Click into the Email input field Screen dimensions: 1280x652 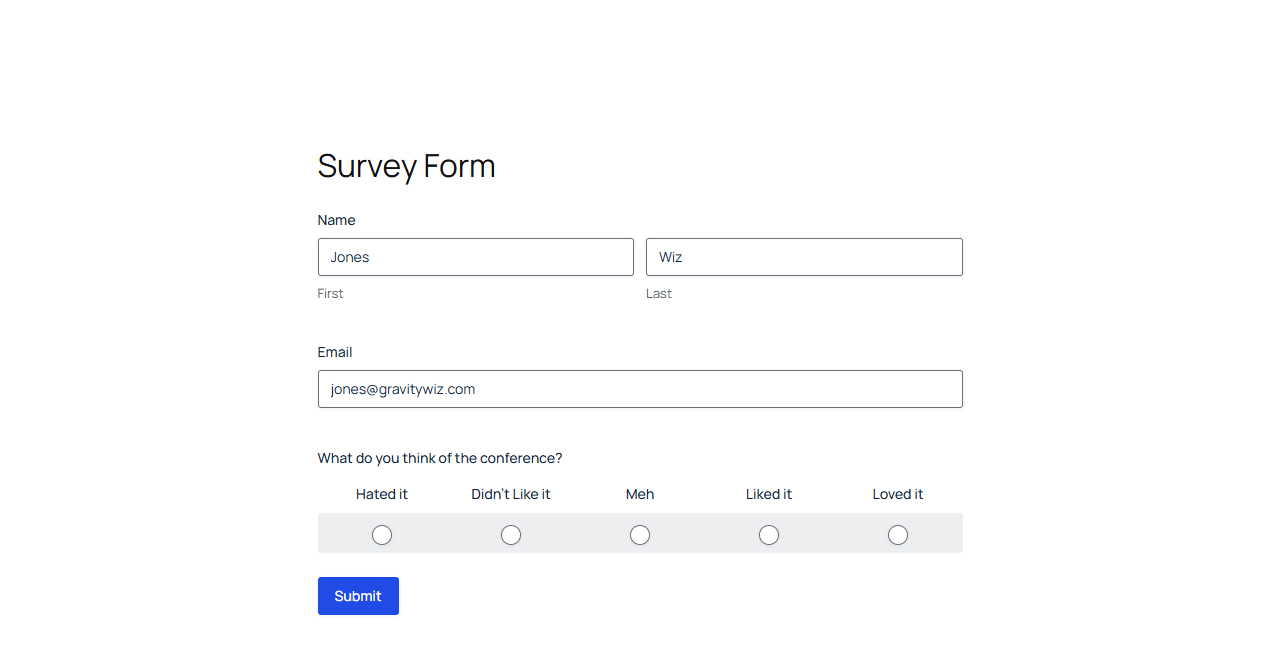(640, 389)
